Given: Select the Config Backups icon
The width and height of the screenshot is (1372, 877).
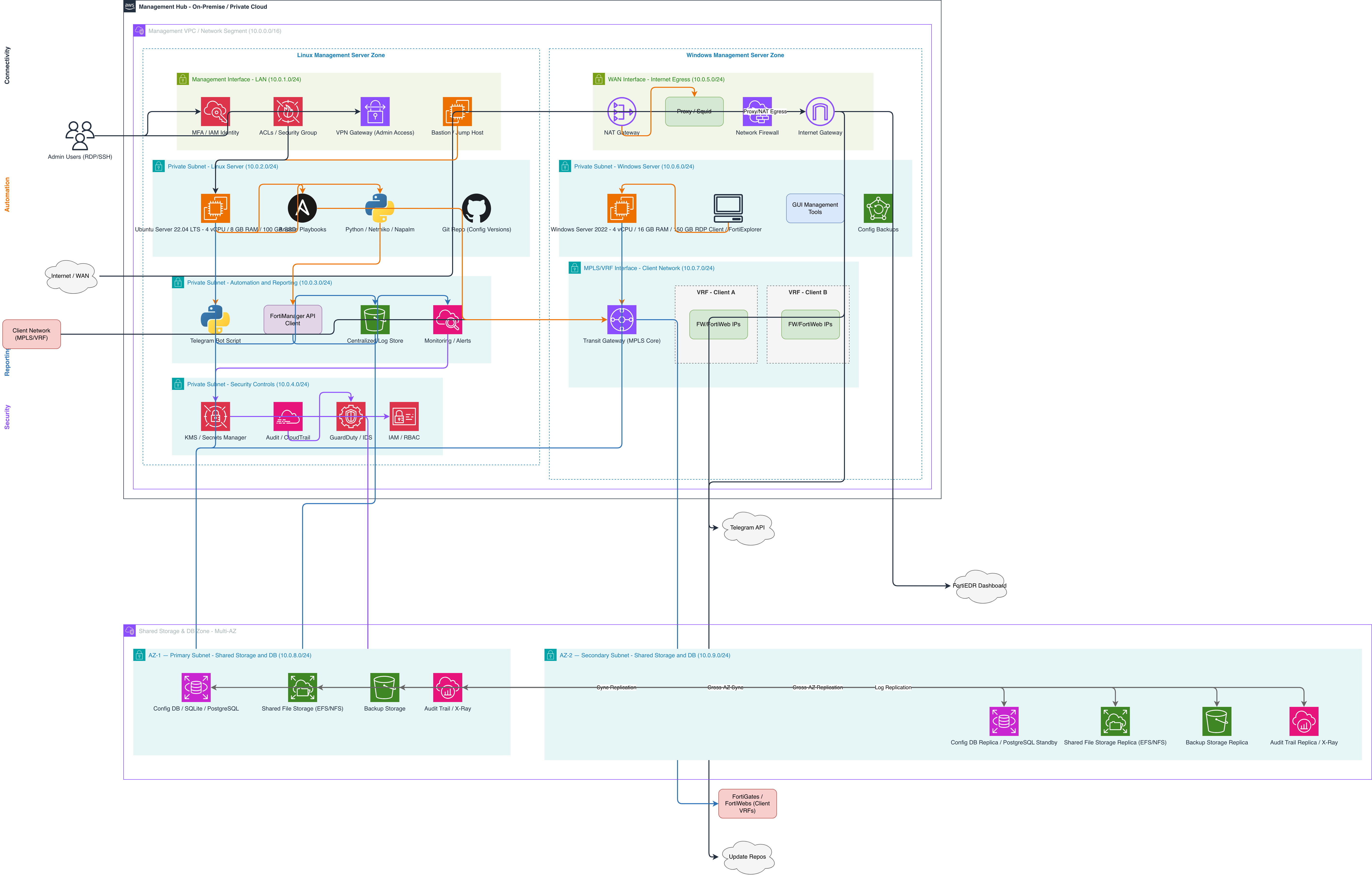Looking at the screenshot, I should (878, 209).
